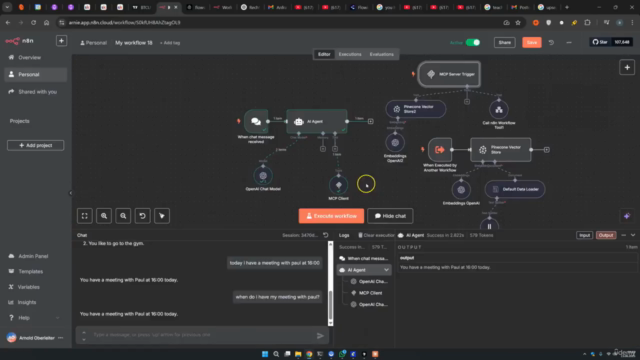Switch to the Executions tab

tap(350, 54)
